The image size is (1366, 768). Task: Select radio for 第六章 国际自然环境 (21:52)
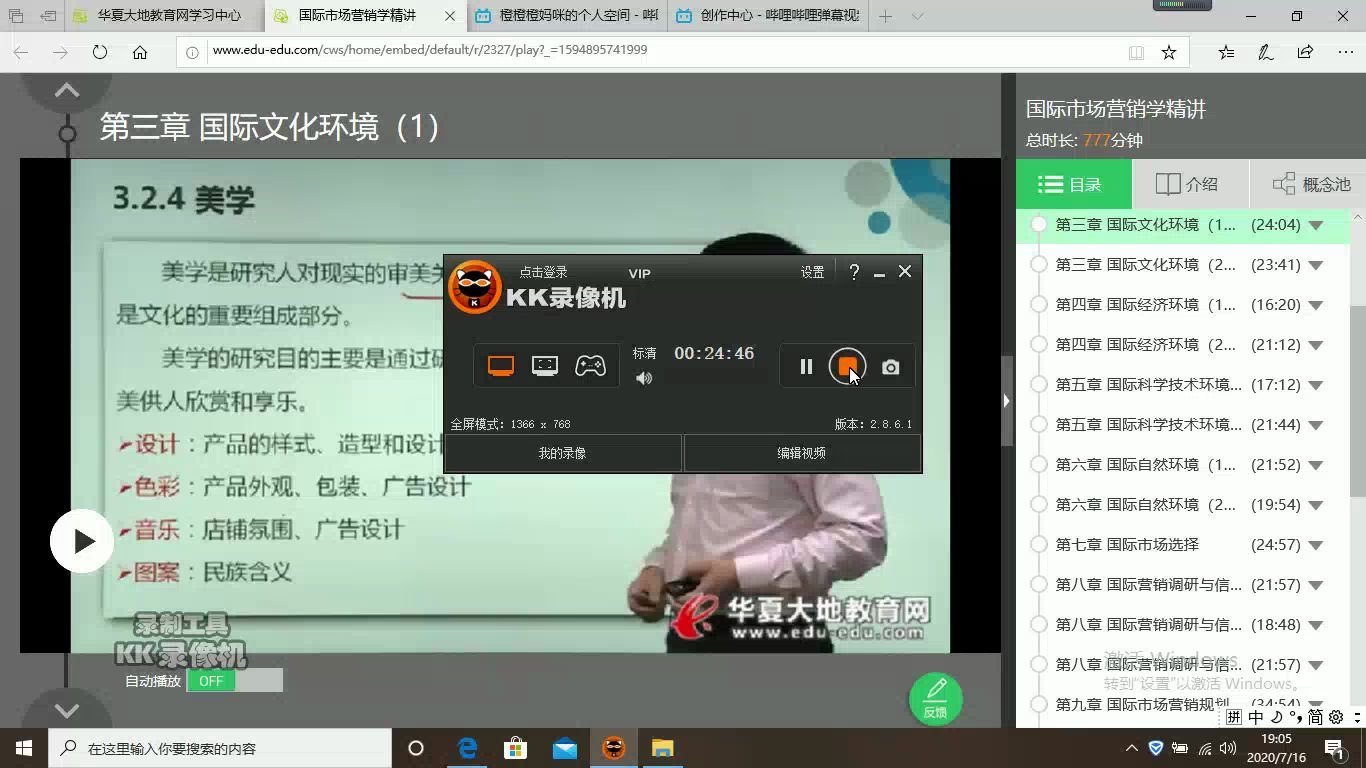(x=1039, y=464)
